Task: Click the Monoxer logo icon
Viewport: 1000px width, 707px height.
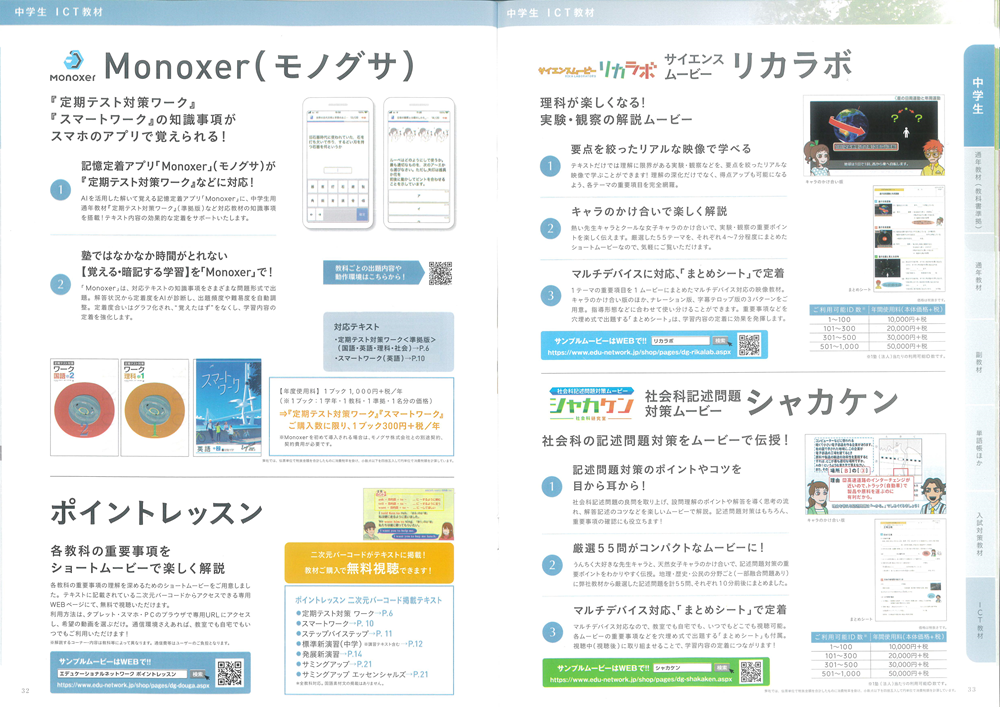Action: point(73,61)
